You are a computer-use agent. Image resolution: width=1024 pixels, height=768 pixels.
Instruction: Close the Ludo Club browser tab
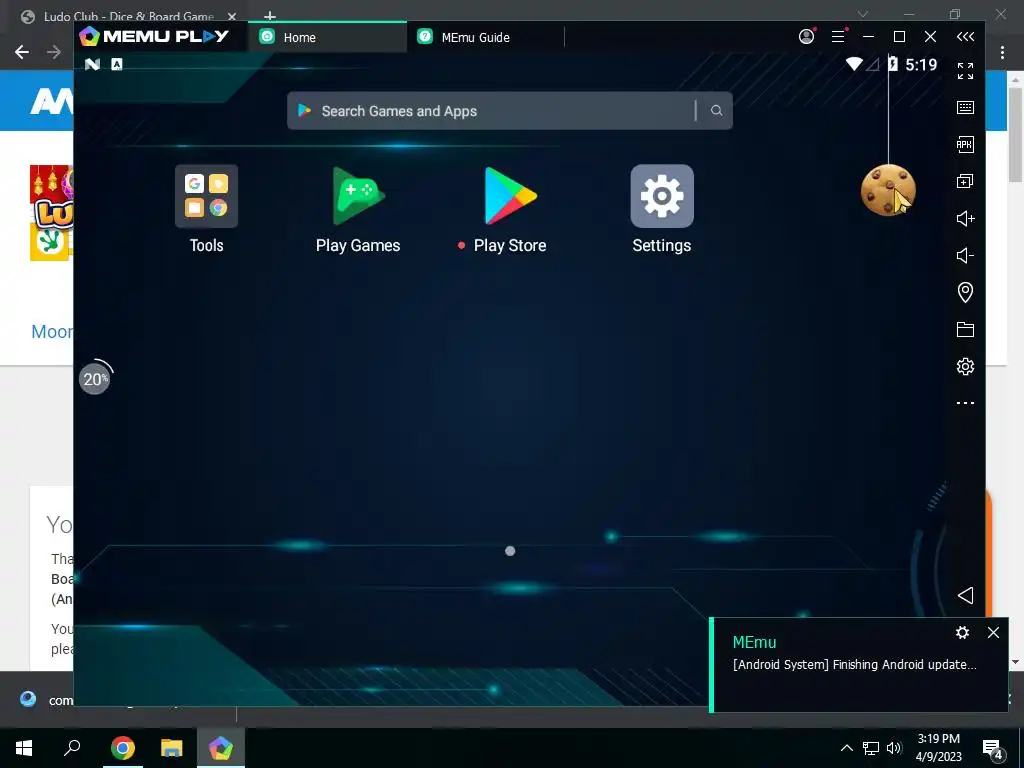tap(232, 16)
